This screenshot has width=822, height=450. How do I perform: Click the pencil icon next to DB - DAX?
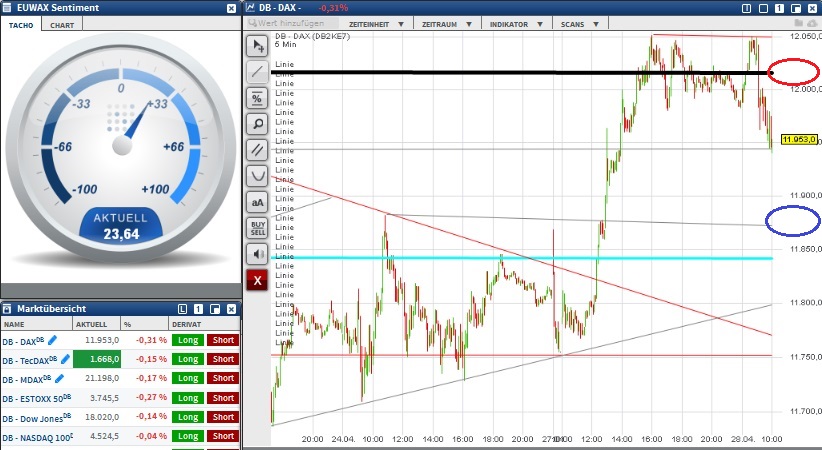pos(52,340)
